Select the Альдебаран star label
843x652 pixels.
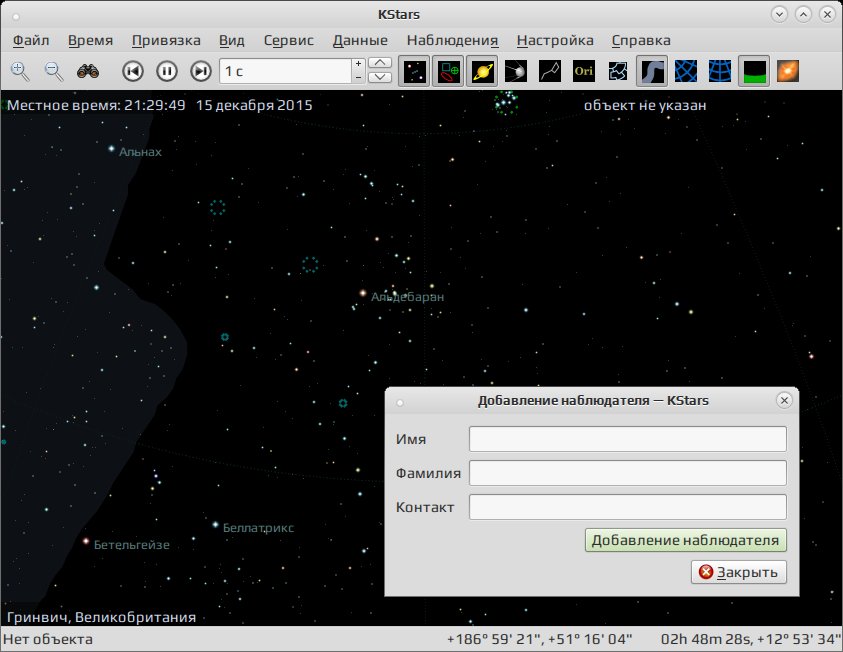coord(408,297)
